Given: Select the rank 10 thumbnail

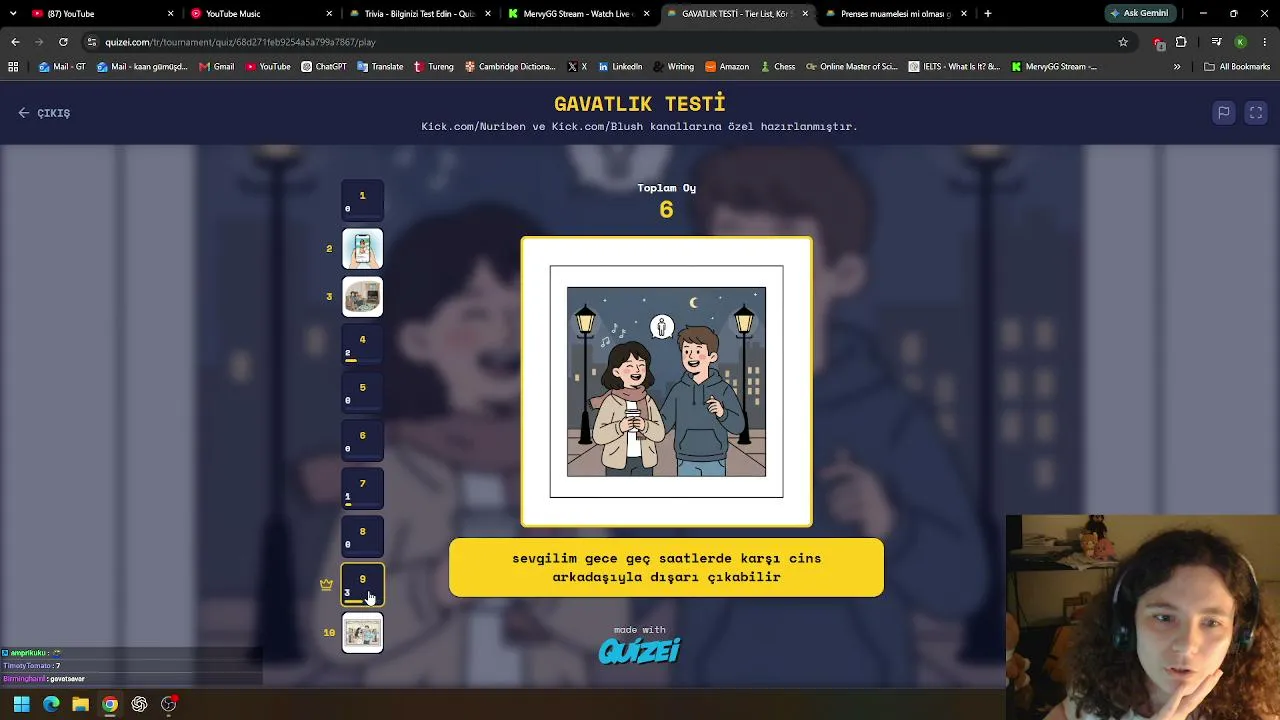Looking at the screenshot, I should click(x=362, y=633).
